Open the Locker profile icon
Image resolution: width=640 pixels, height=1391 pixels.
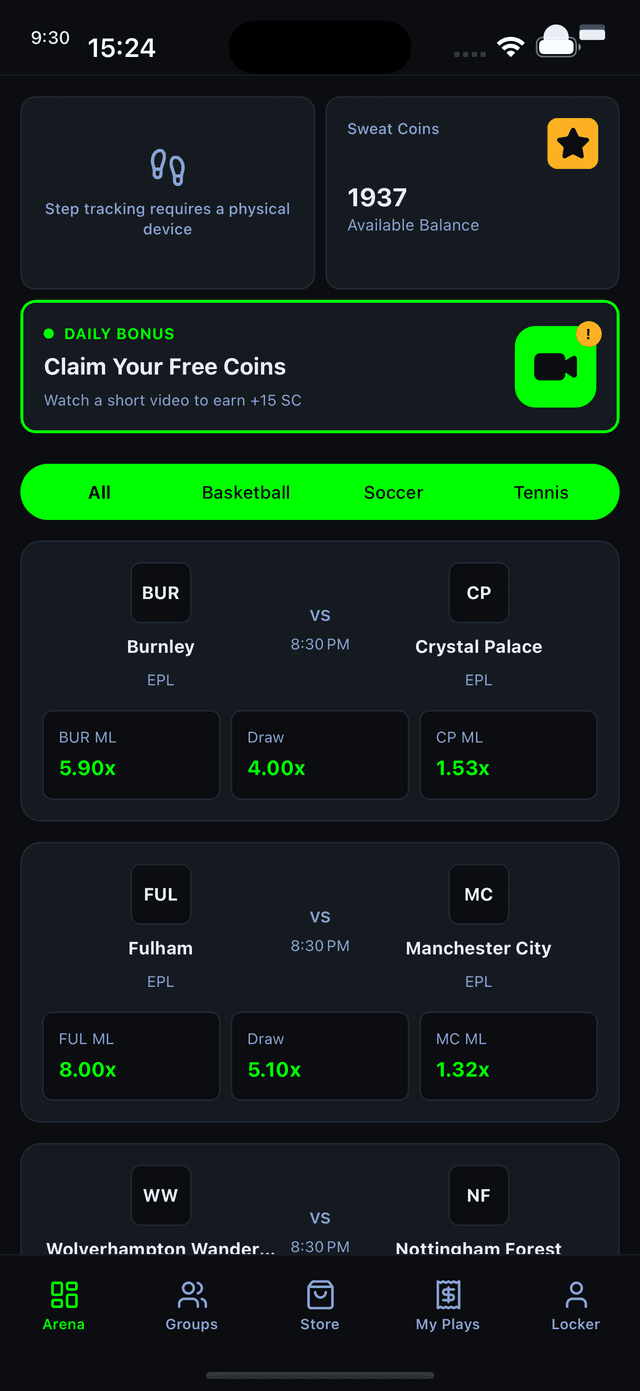(576, 1296)
